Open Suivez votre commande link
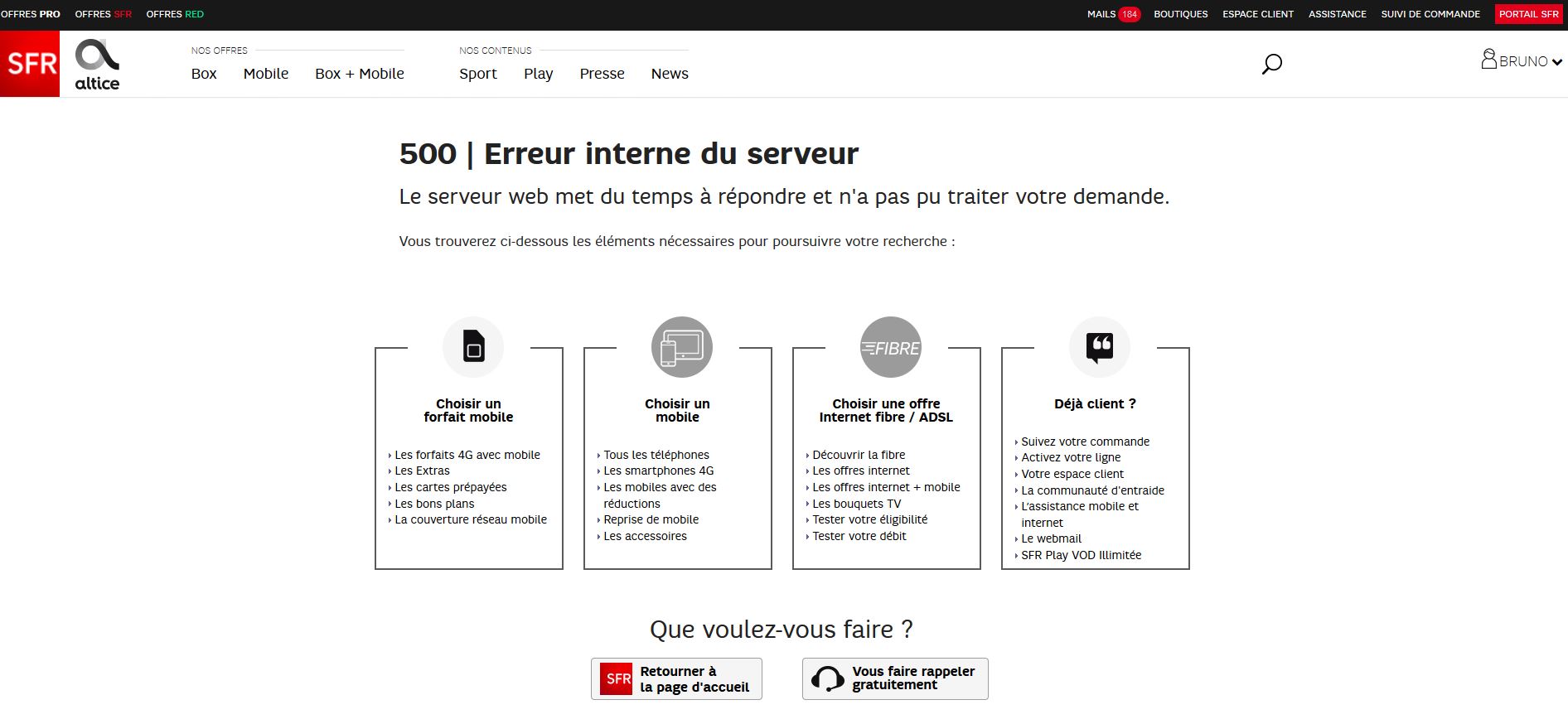The image size is (1568, 724). coord(1085,442)
